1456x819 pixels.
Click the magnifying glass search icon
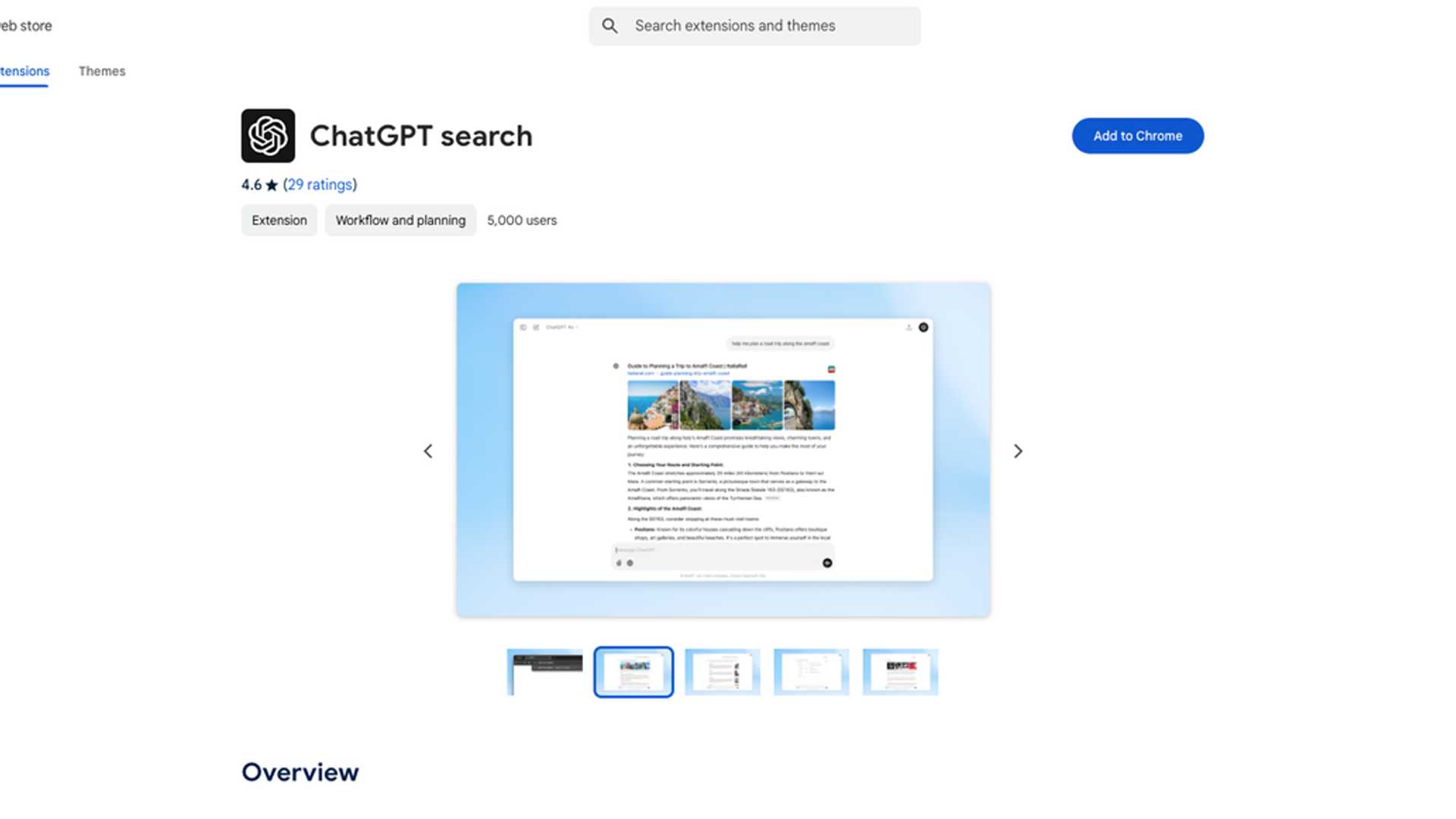(x=609, y=25)
